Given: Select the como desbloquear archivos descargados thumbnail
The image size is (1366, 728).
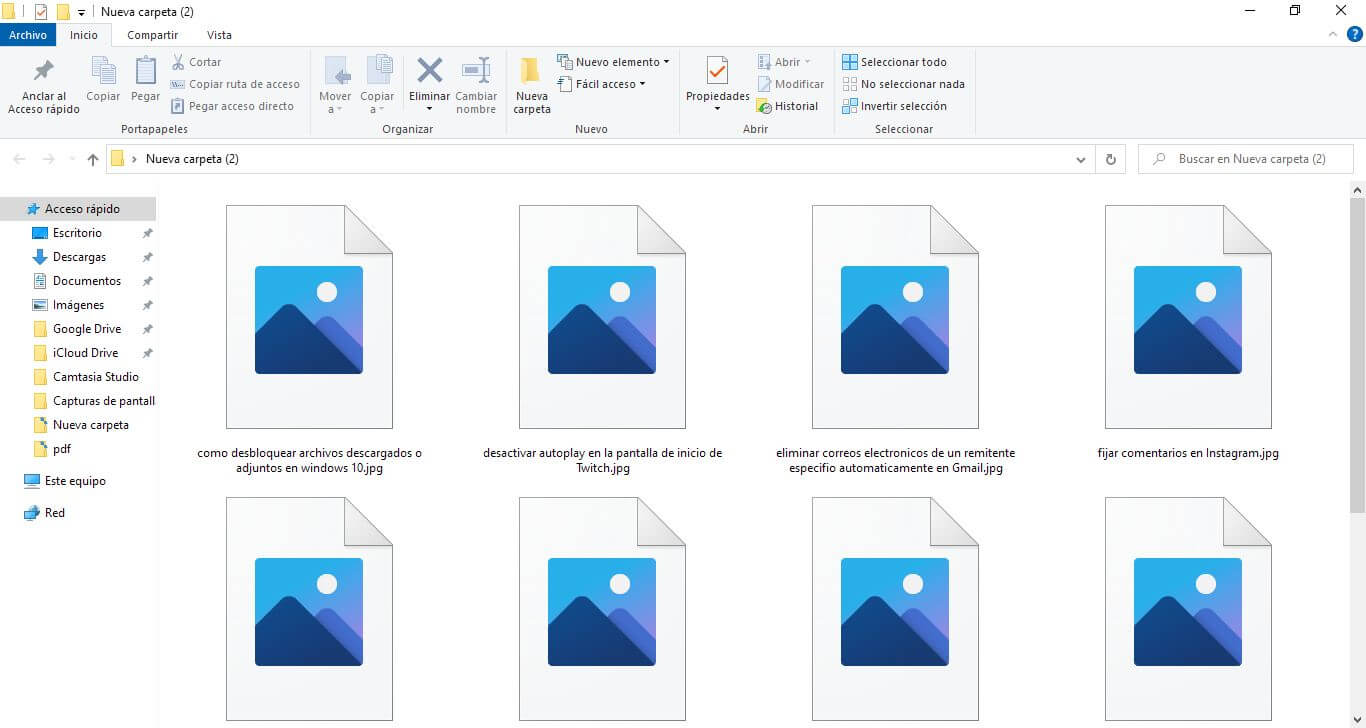Looking at the screenshot, I should [x=309, y=317].
